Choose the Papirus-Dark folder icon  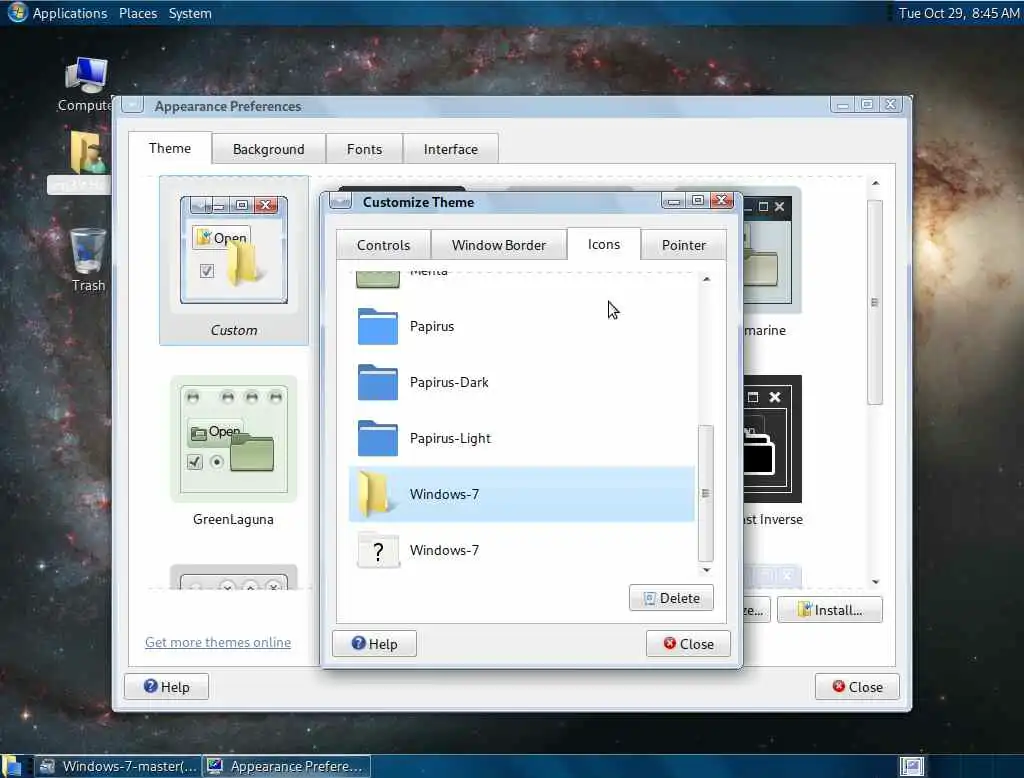click(377, 382)
